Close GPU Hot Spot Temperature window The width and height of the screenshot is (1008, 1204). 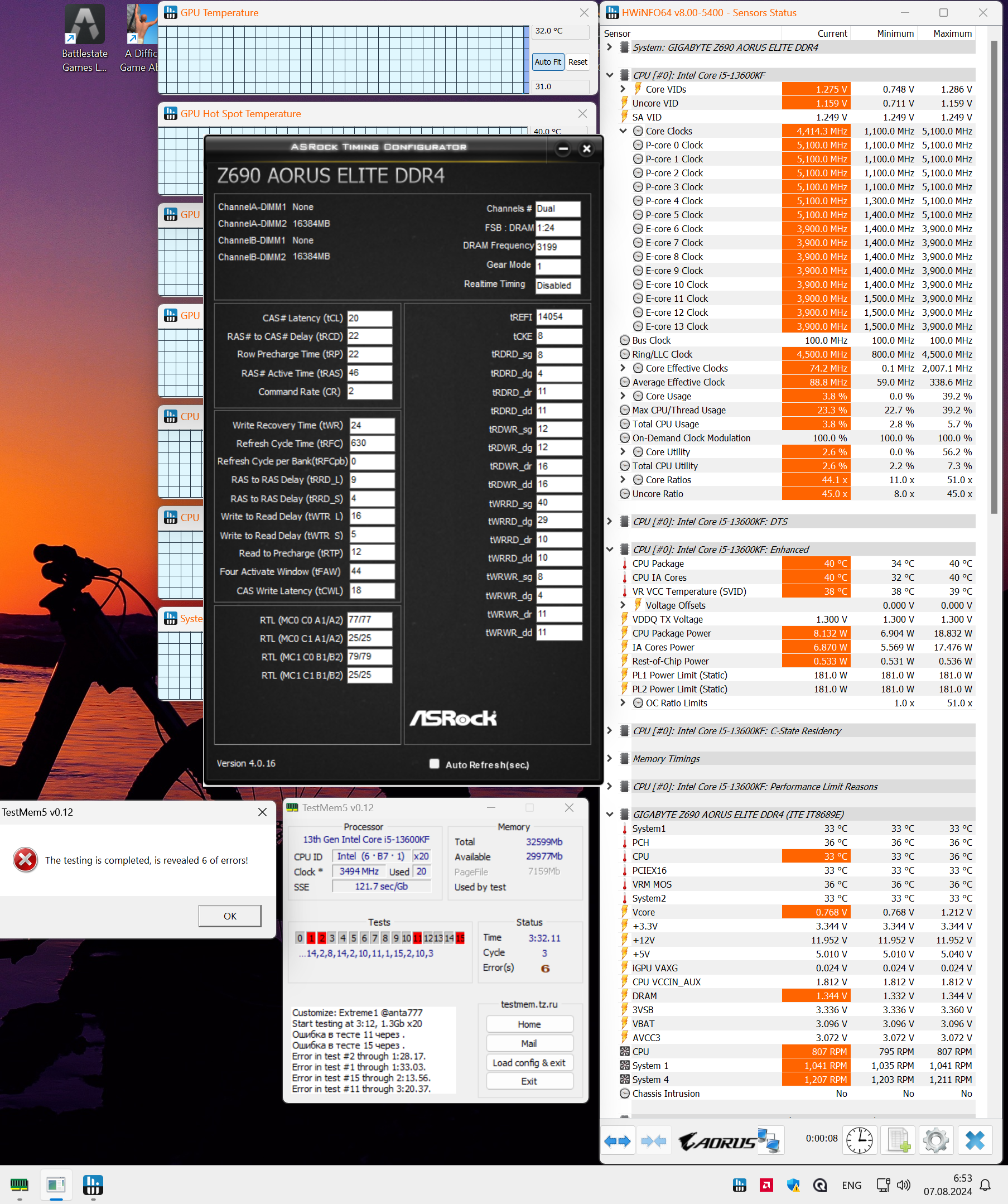point(582,113)
